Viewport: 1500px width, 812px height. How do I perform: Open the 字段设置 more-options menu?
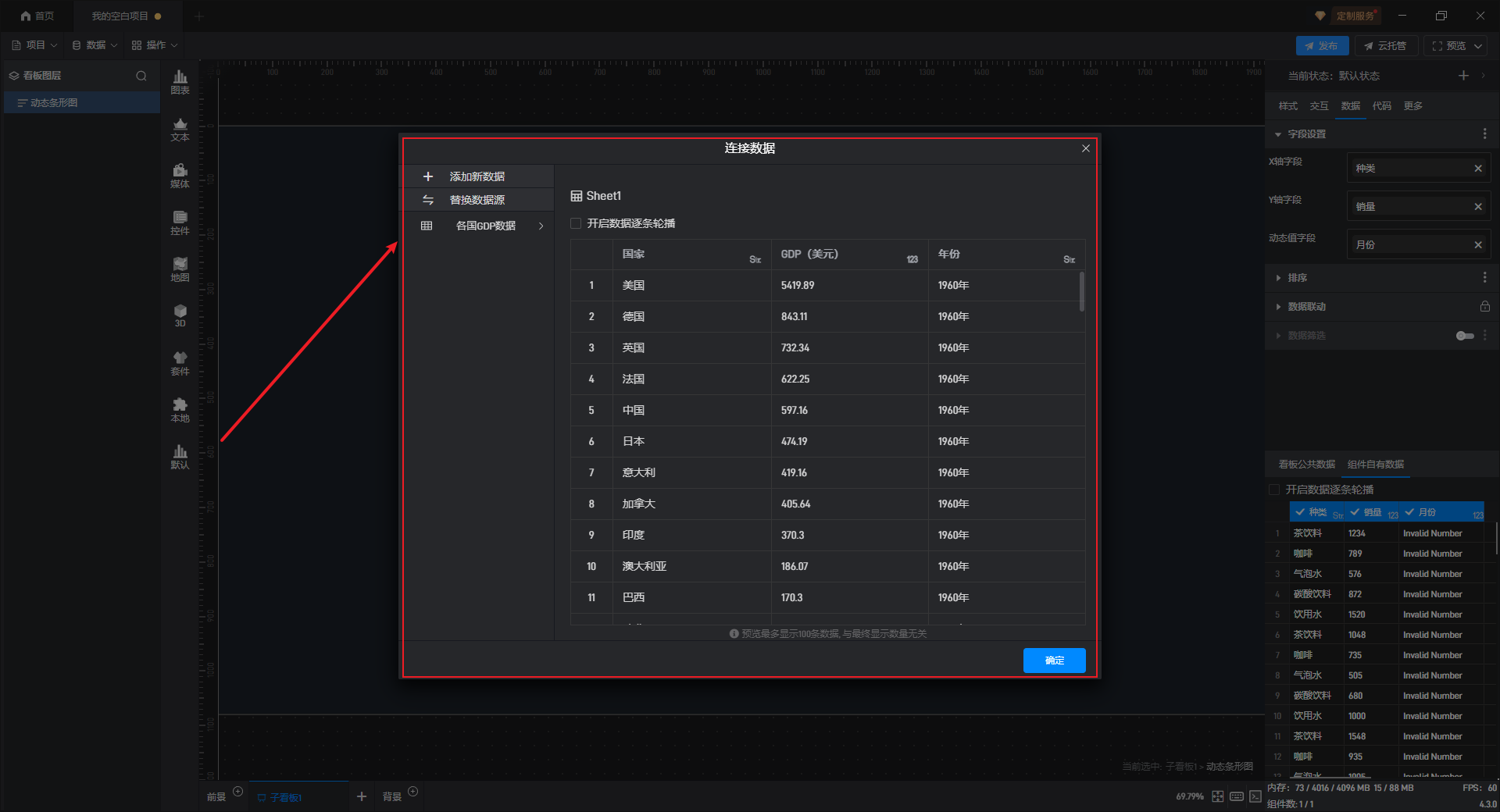[1485, 134]
